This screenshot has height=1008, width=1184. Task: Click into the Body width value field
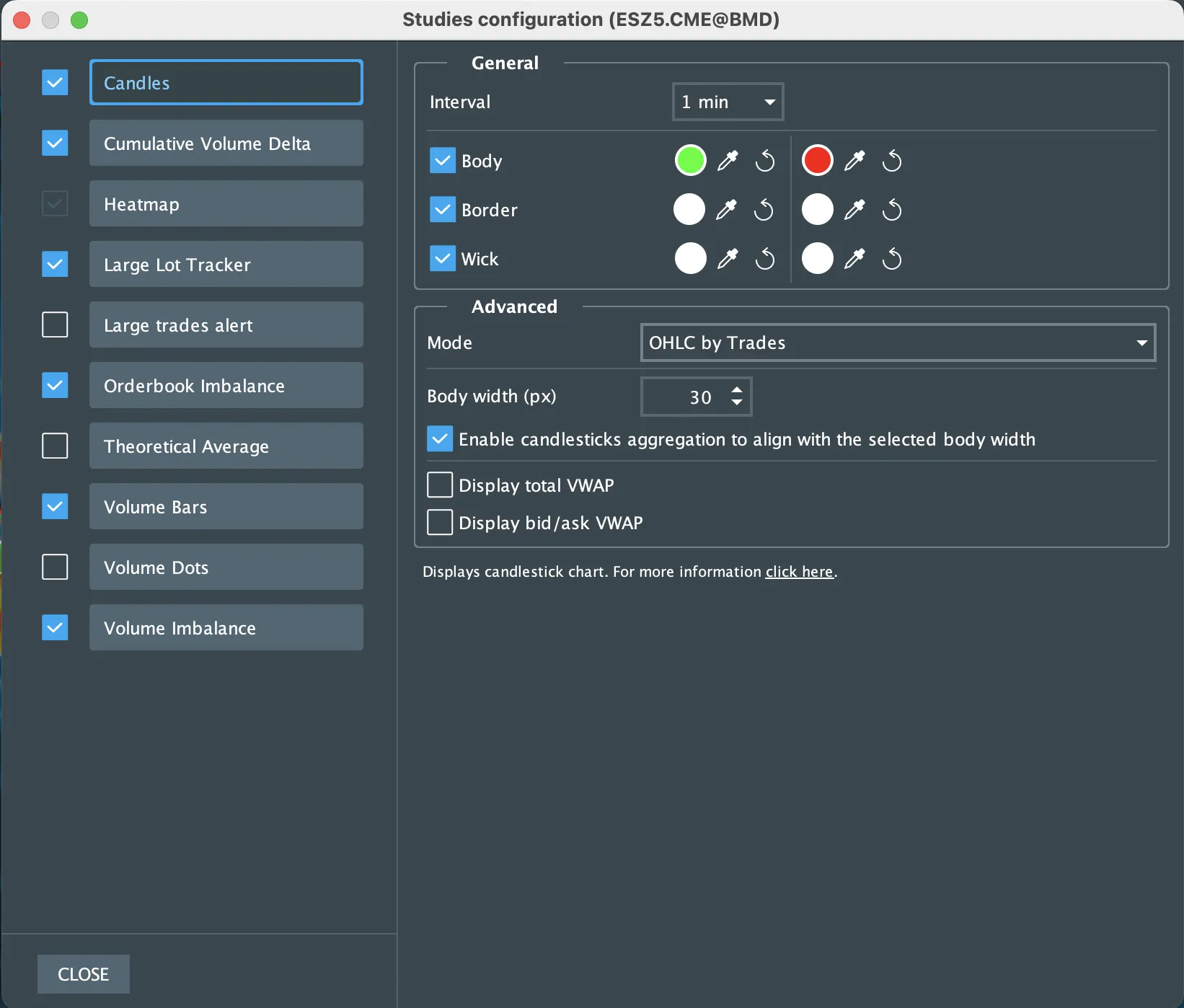[685, 397]
